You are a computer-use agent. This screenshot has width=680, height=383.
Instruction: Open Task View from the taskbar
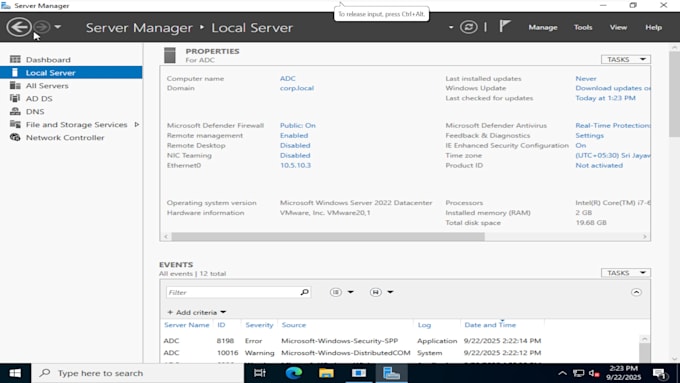pyautogui.click(x=260, y=373)
